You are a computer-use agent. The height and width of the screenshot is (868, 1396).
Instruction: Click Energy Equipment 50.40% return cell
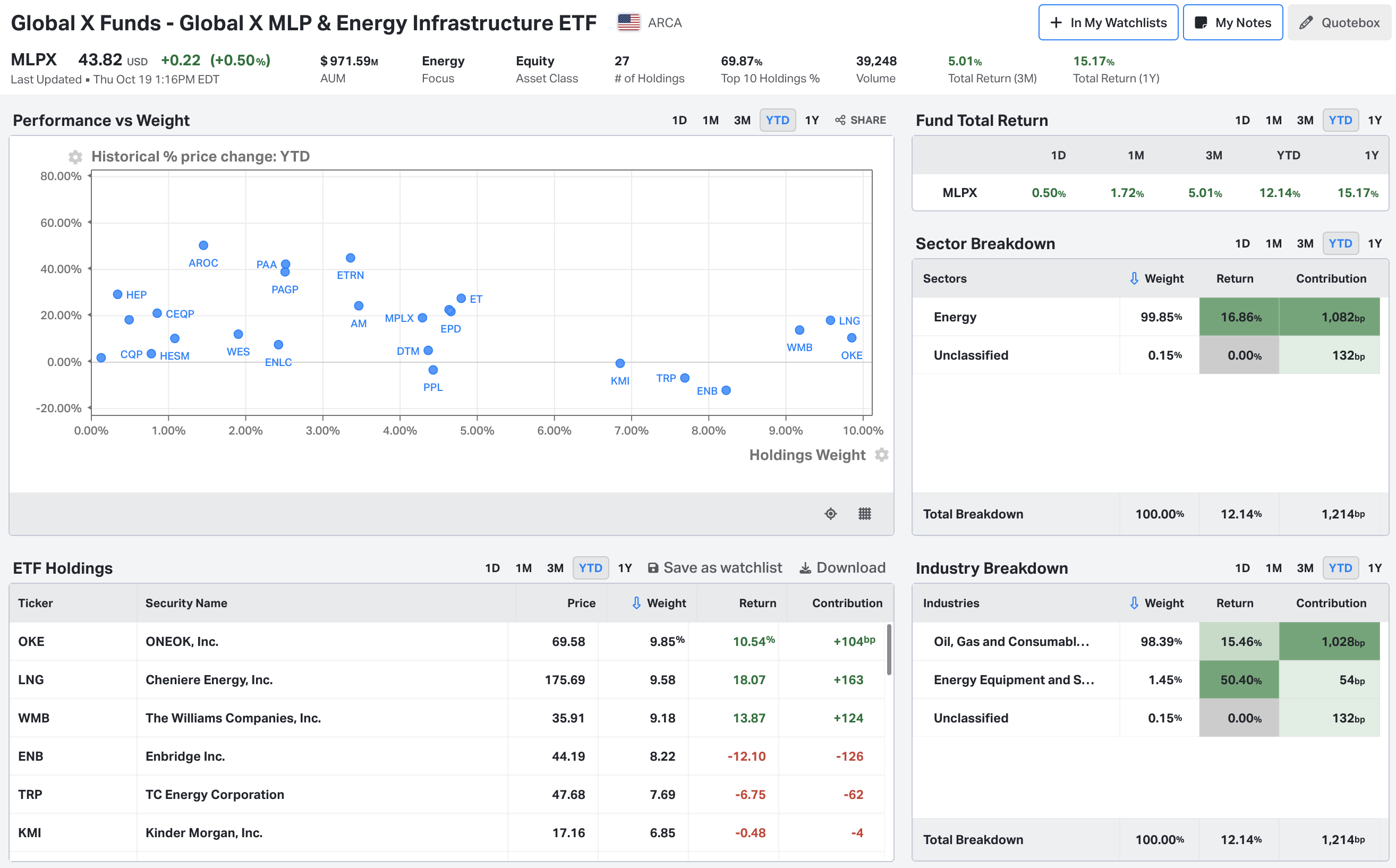[x=1239, y=680]
